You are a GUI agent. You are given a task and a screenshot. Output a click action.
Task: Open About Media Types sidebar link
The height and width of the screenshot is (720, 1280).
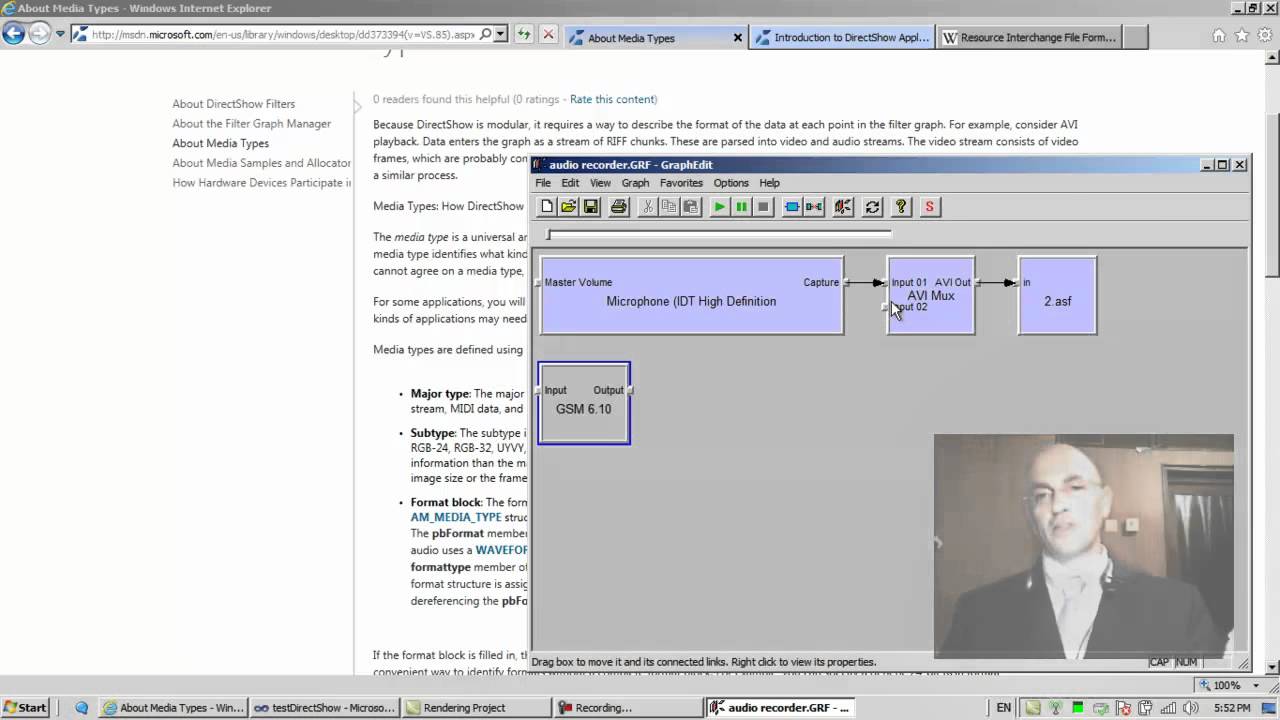[220, 143]
